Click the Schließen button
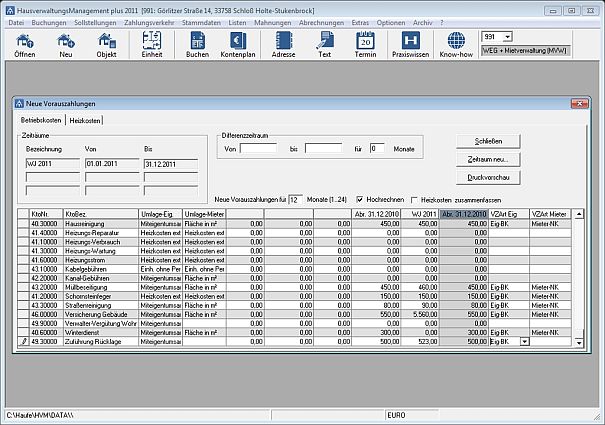The height and width of the screenshot is (425, 605). (488, 141)
